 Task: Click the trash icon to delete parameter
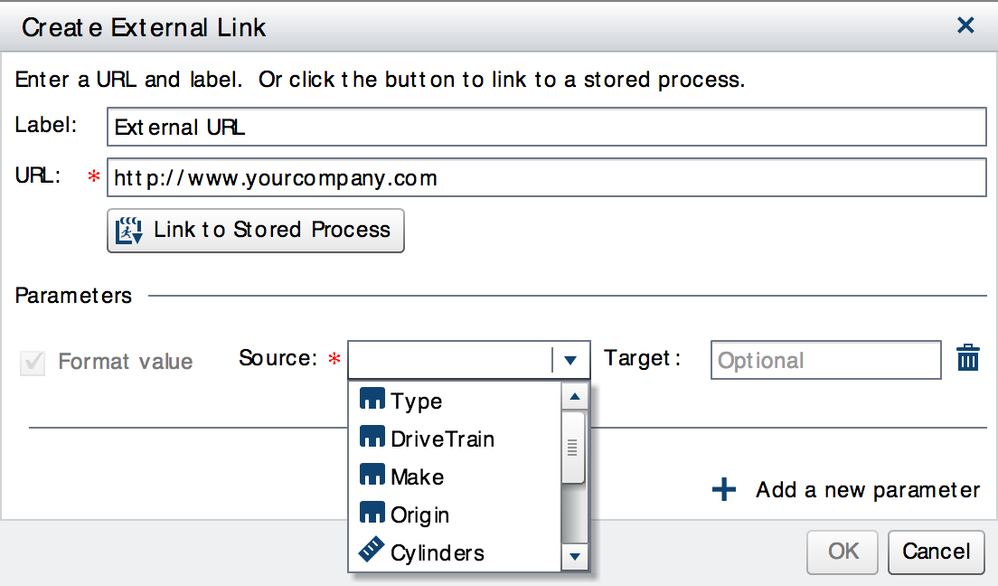tap(968, 359)
